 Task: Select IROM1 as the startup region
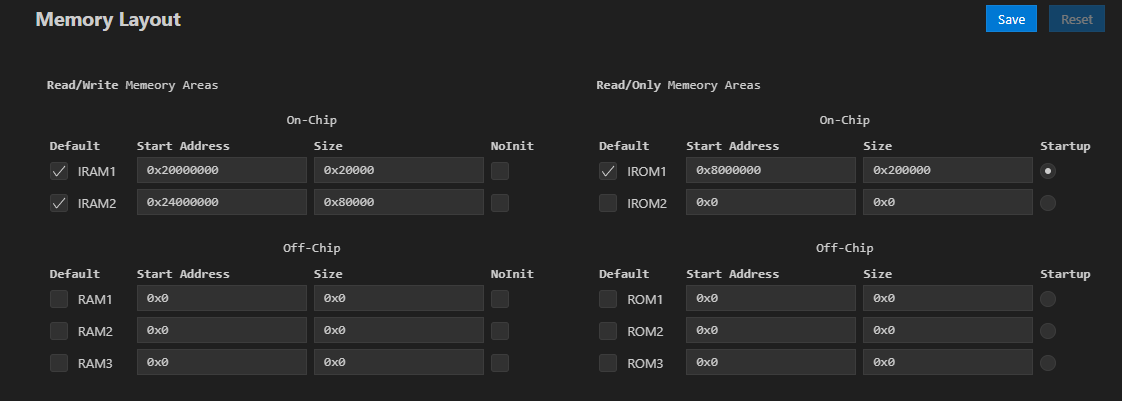pyautogui.click(x=1048, y=171)
